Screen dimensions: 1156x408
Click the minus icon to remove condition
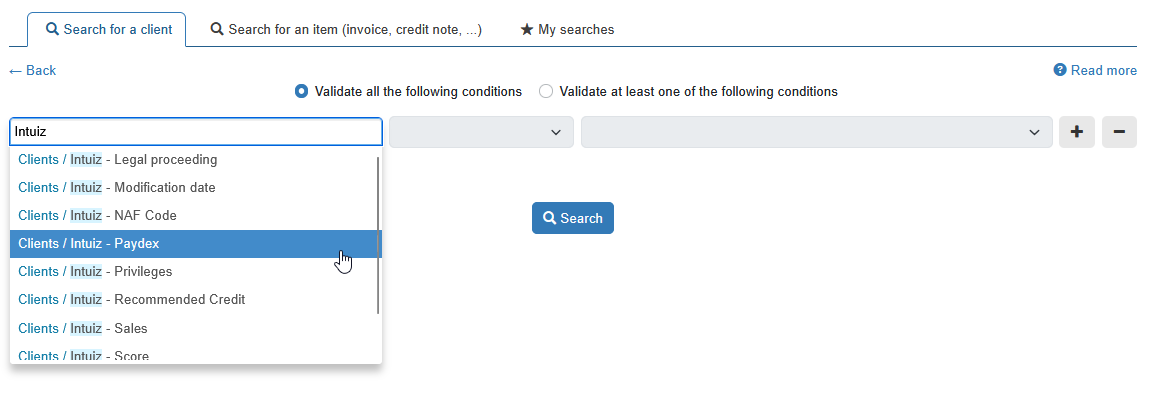pyautogui.click(x=1119, y=132)
